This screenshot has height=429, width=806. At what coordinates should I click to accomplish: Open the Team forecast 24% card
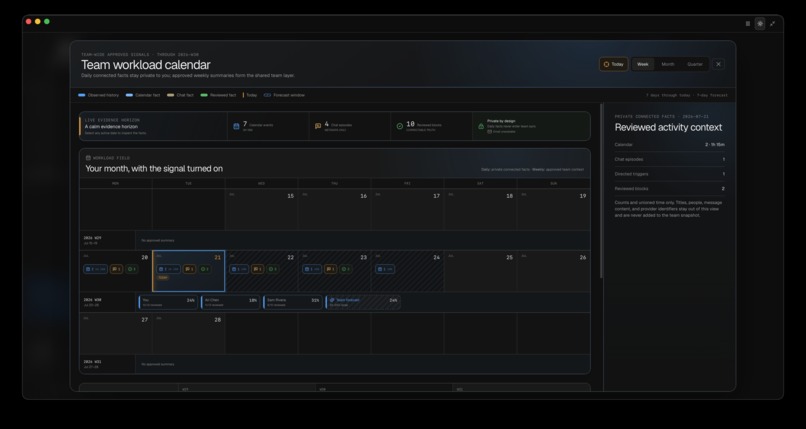(x=363, y=302)
